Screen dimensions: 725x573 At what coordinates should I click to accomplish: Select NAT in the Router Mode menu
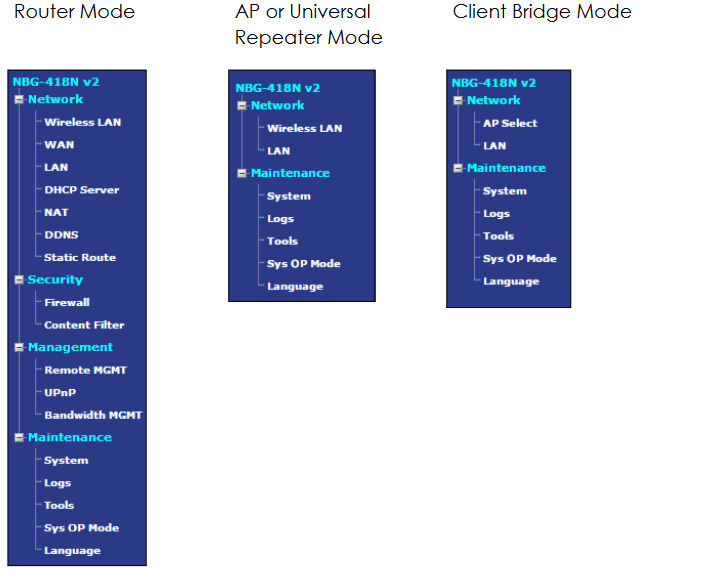coord(56,212)
